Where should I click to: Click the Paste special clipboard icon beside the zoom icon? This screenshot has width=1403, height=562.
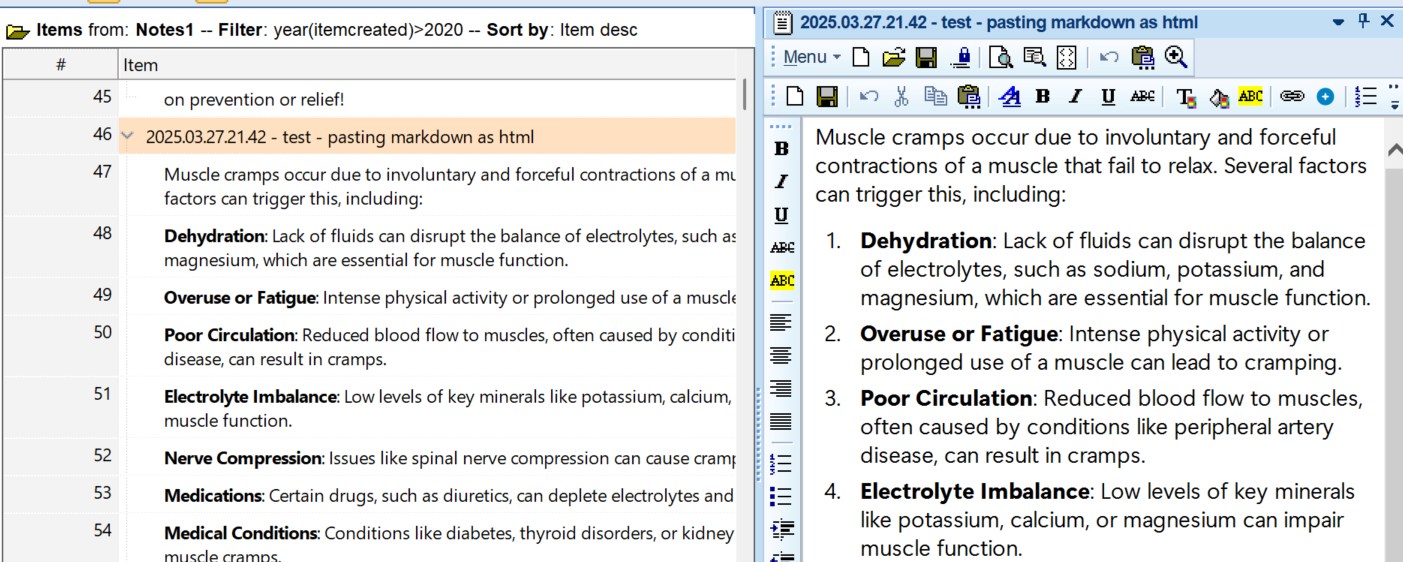pyautogui.click(x=1143, y=58)
